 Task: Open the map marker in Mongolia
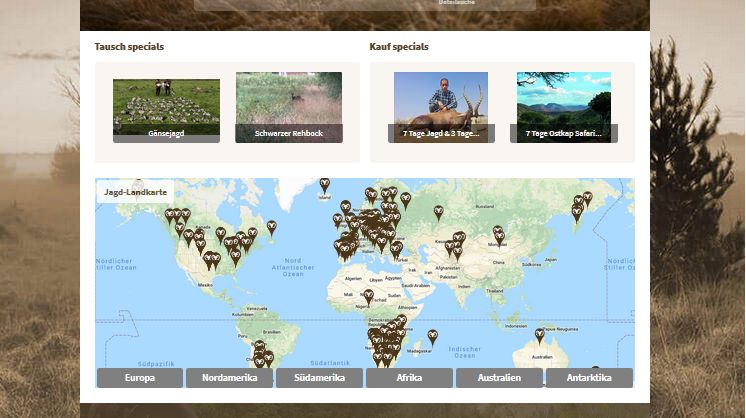click(498, 234)
